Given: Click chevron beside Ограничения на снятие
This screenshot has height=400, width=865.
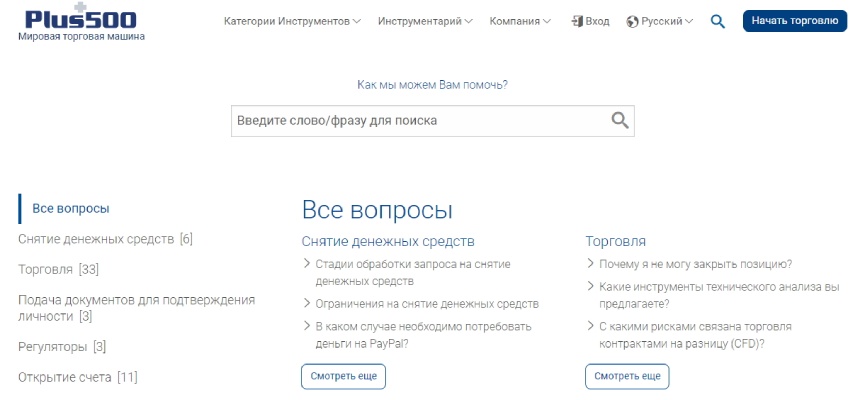Looking at the screenshot, I should [307, 303].
